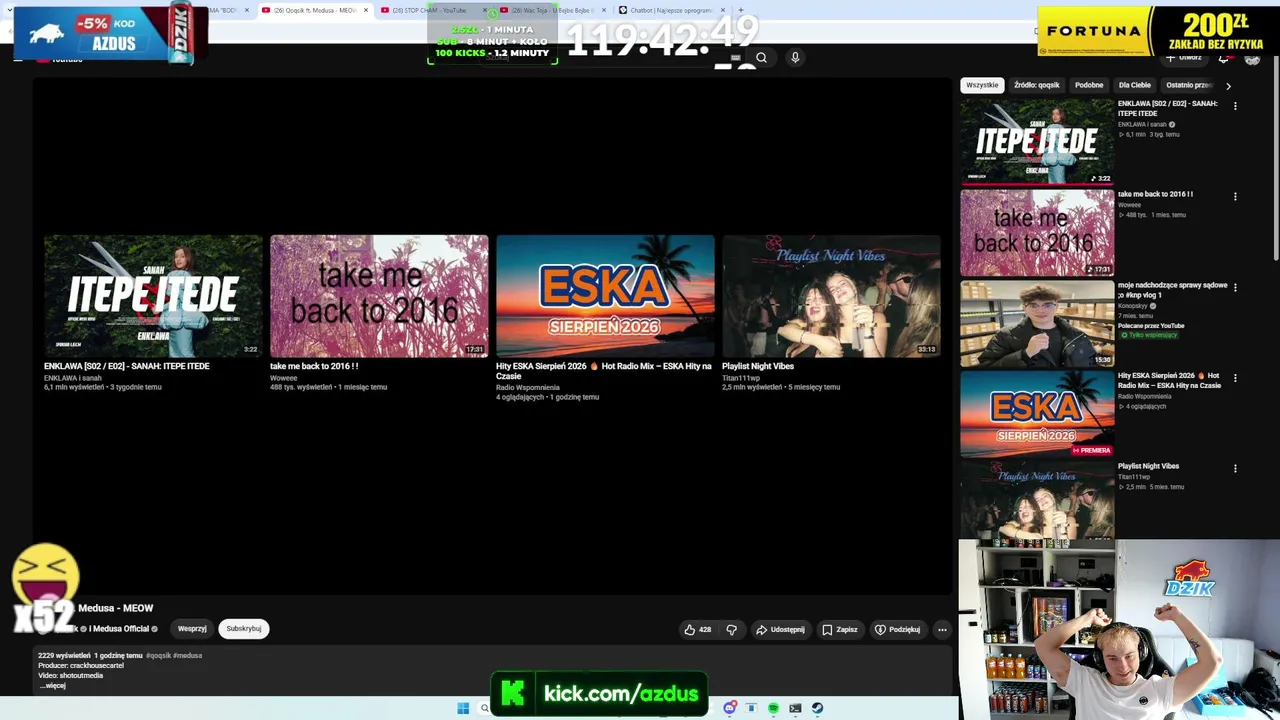Open Playlist Night Vibes endscreen thumbnail
The image size is (1280, 720).
[x=831, y=296]
